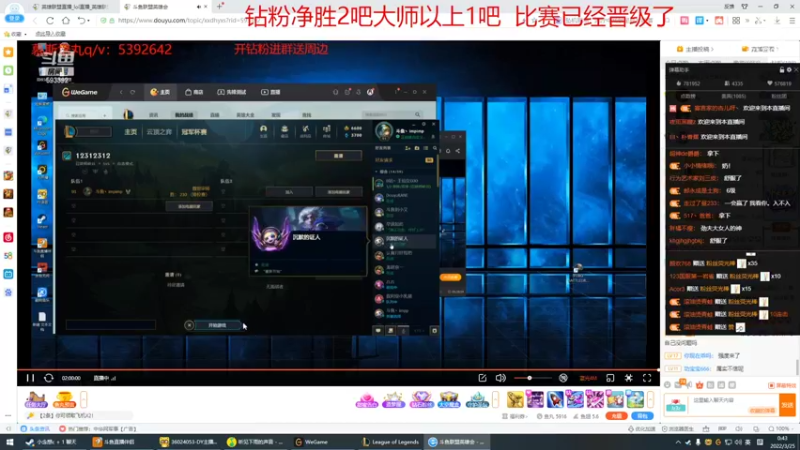Click the orange 充值 recharge button

click(x=616, y=416)
